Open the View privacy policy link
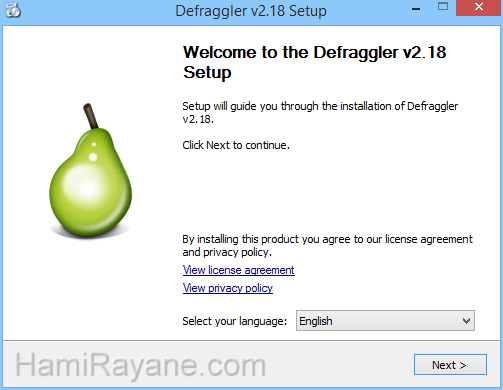Viewport: 503px width, 390px height. pos(228,288)
